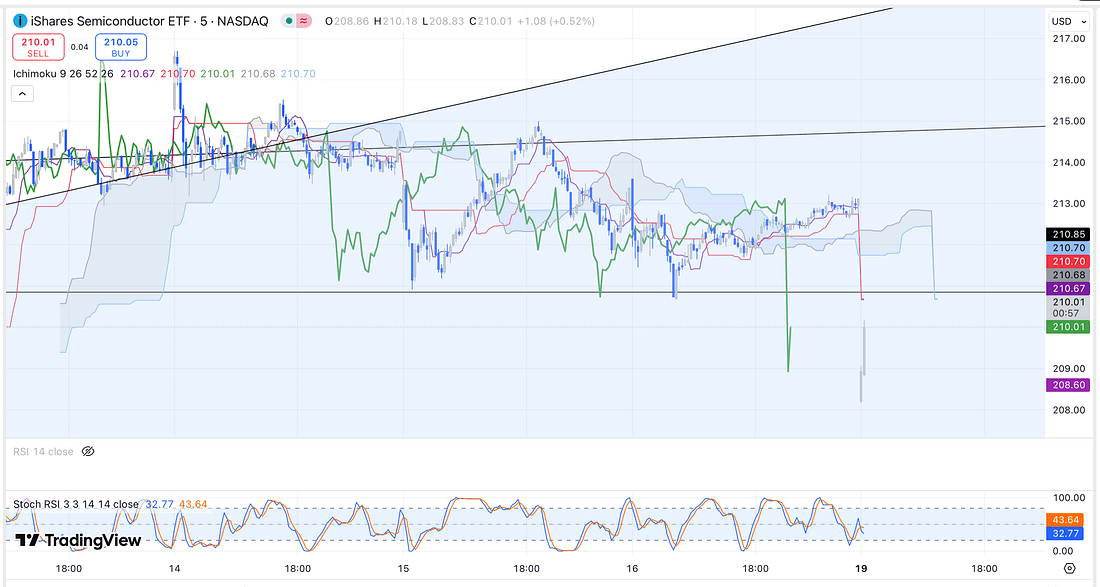The width and height of the screenshot is (1100, 587).
Task: Select the Ichimoku 9 26 52 26 legend
Action: (x=63, y=73)
